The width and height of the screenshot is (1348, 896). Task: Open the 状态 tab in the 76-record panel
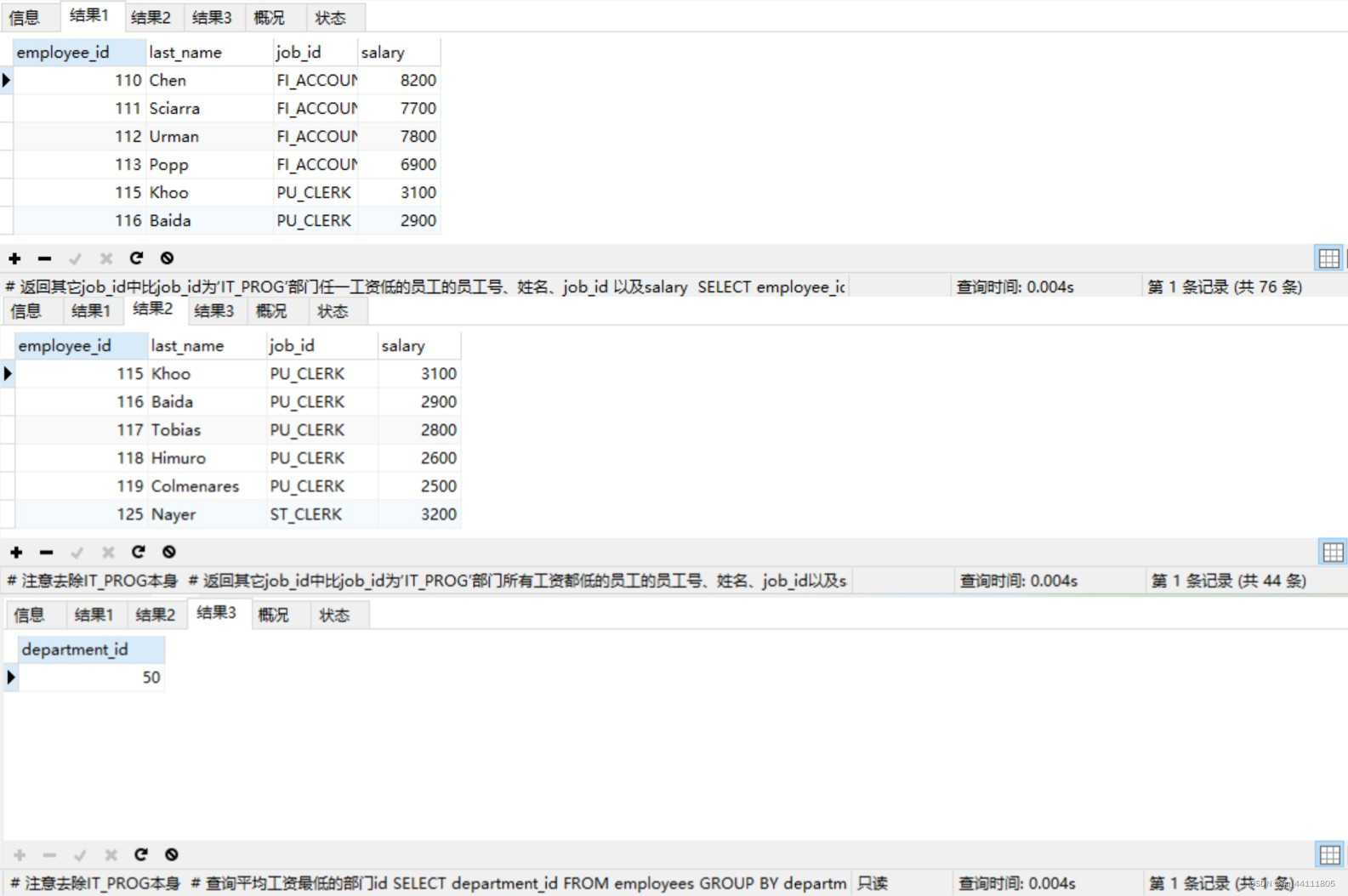tap(331, 18)
